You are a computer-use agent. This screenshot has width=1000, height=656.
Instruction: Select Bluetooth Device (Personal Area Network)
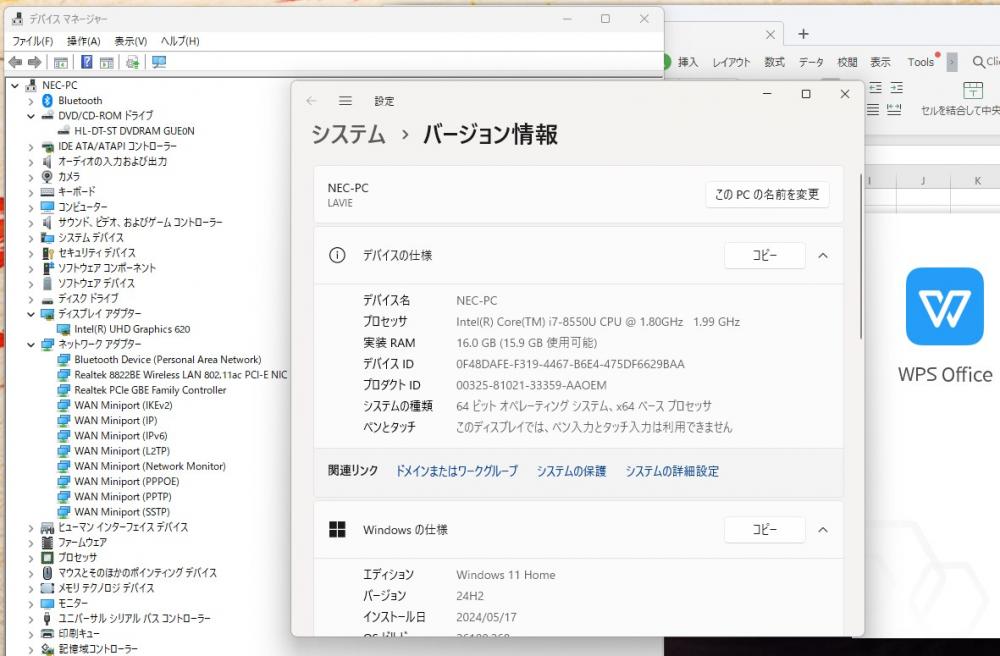[x=168, y=360]
